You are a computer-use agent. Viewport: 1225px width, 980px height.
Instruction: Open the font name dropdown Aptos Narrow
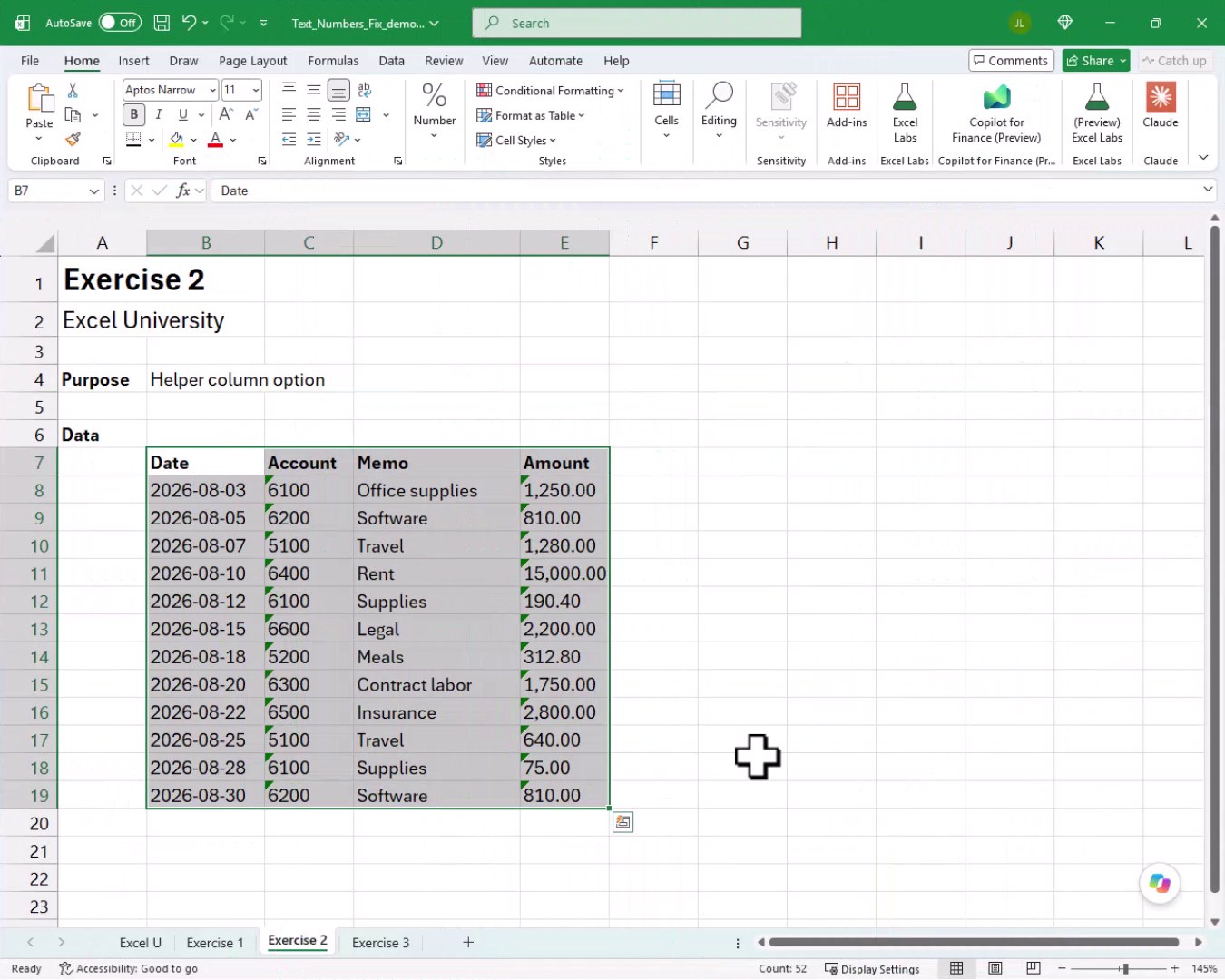pos(212,90)
